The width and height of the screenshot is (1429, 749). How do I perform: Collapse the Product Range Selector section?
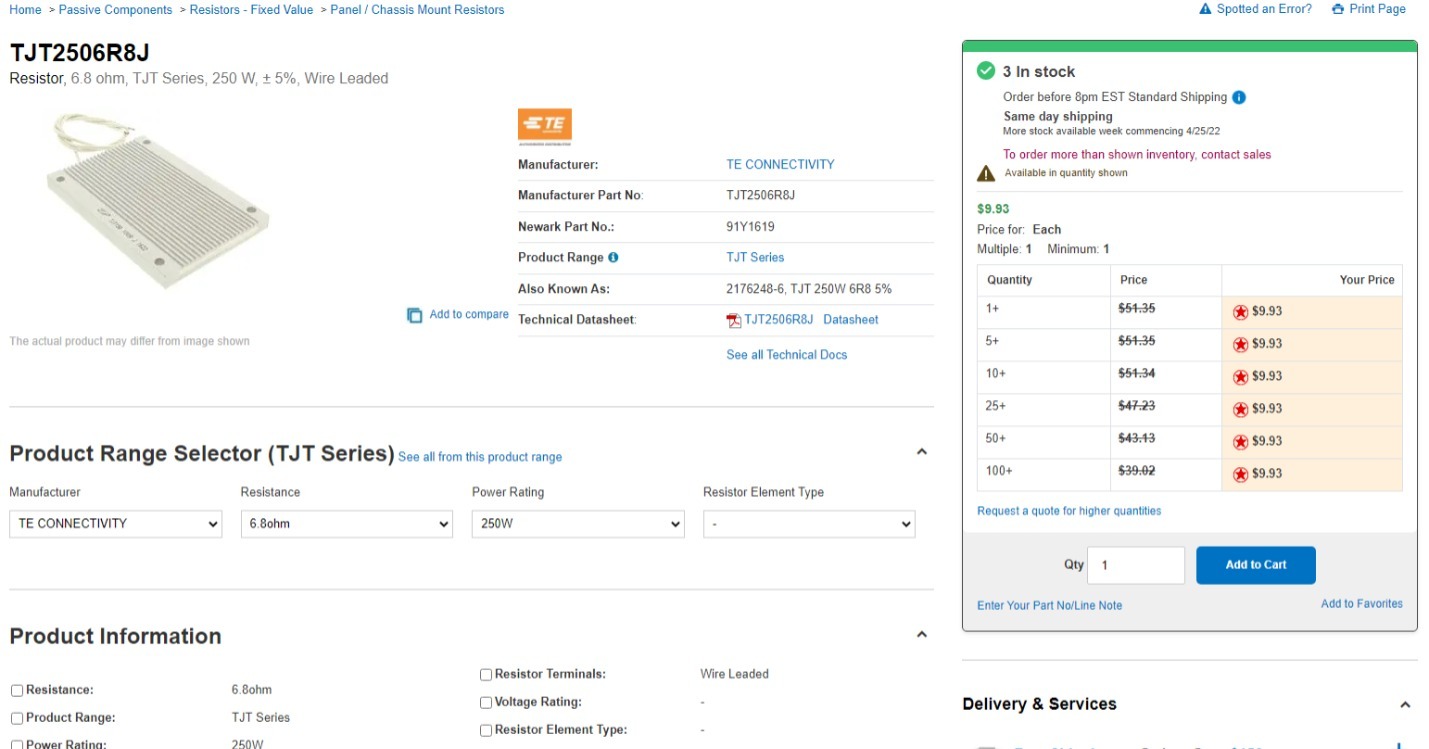[922, 452]
